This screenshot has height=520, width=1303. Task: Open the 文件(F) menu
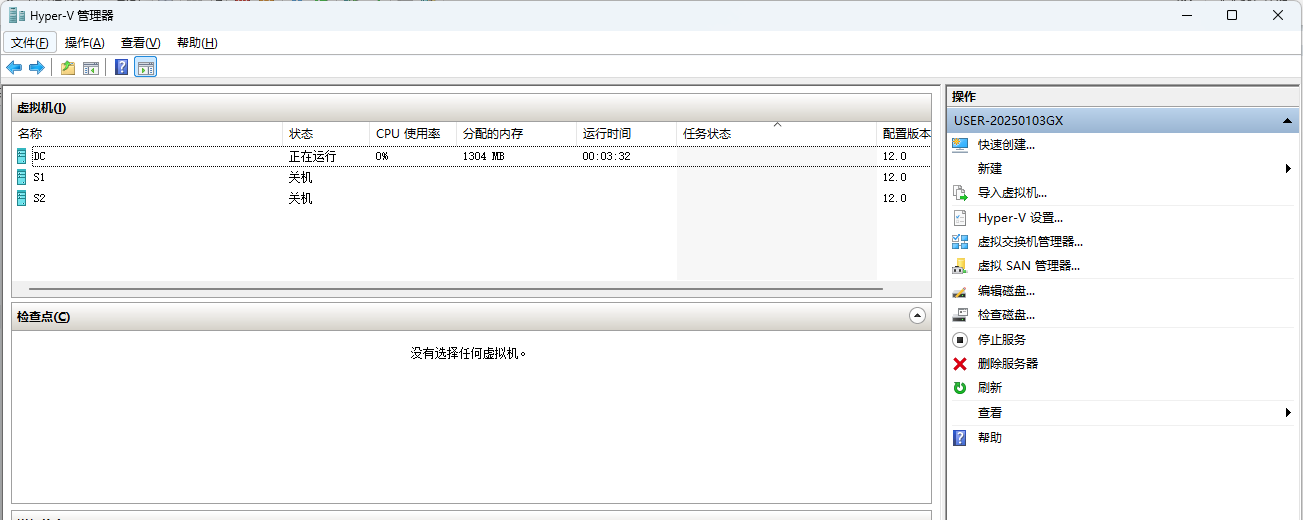(x=30, y=43)
